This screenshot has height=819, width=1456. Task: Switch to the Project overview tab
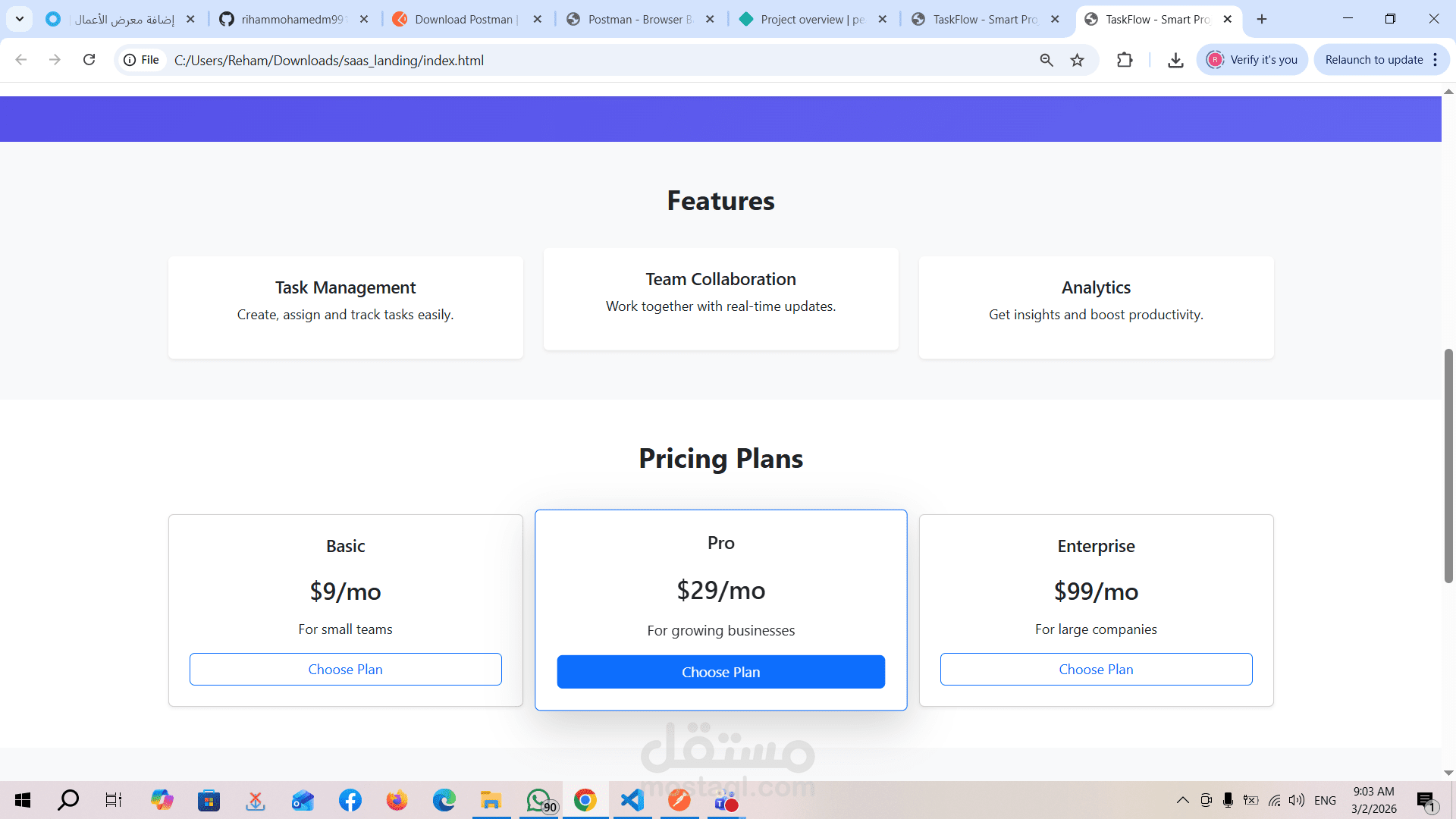[811, 19]
